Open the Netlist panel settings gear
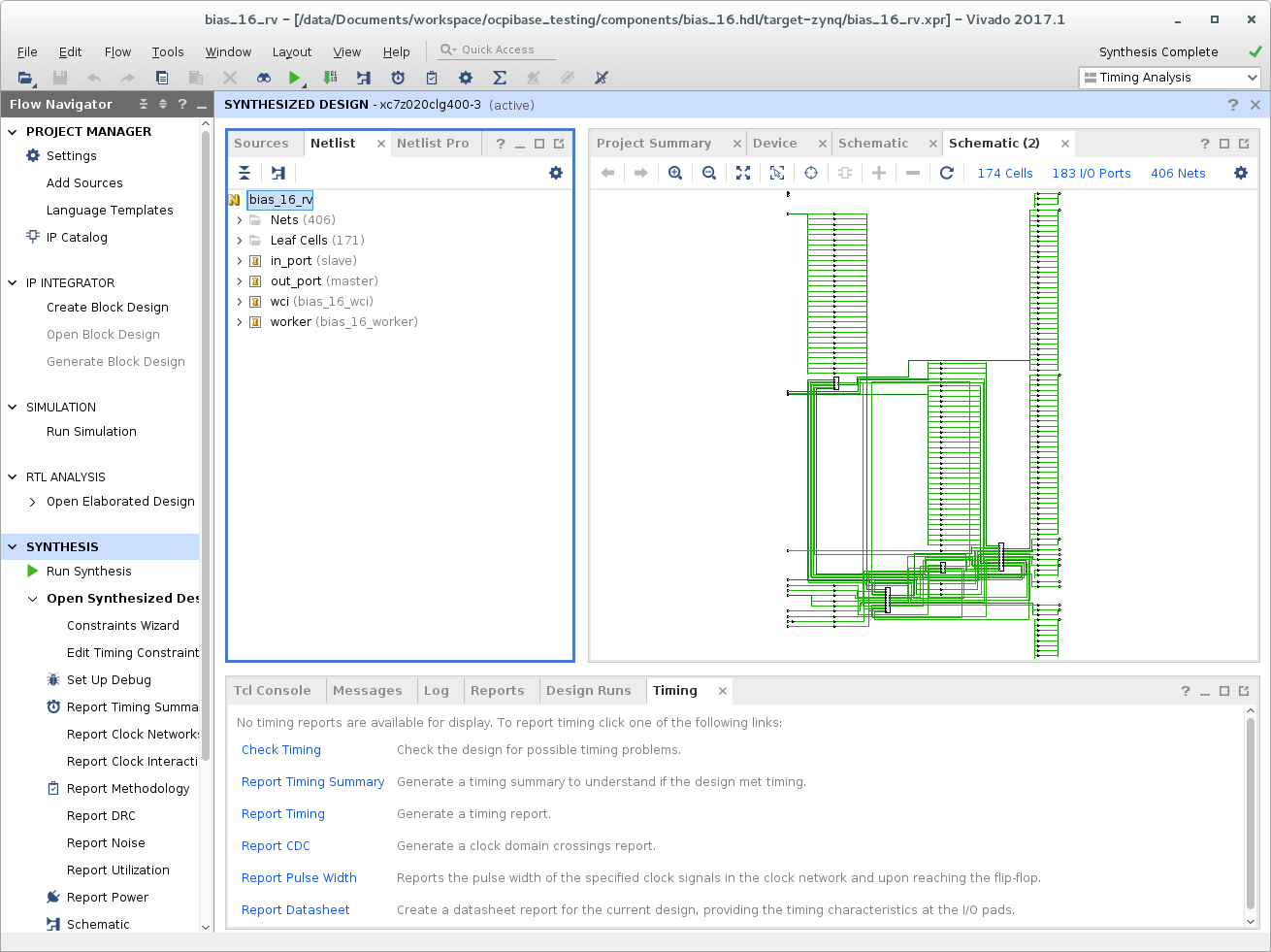 click(556, 173)
